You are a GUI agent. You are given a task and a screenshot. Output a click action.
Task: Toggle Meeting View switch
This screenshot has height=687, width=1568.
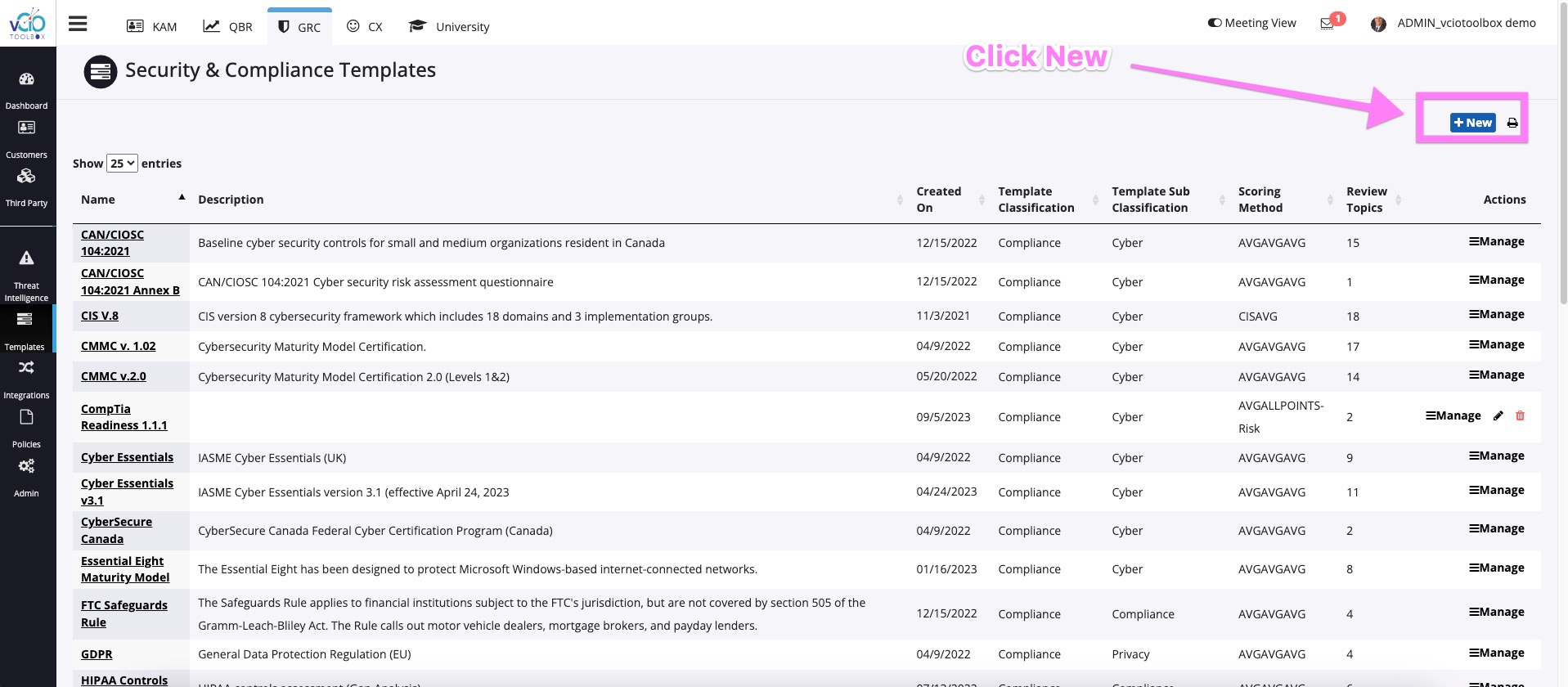[1215, 23]
